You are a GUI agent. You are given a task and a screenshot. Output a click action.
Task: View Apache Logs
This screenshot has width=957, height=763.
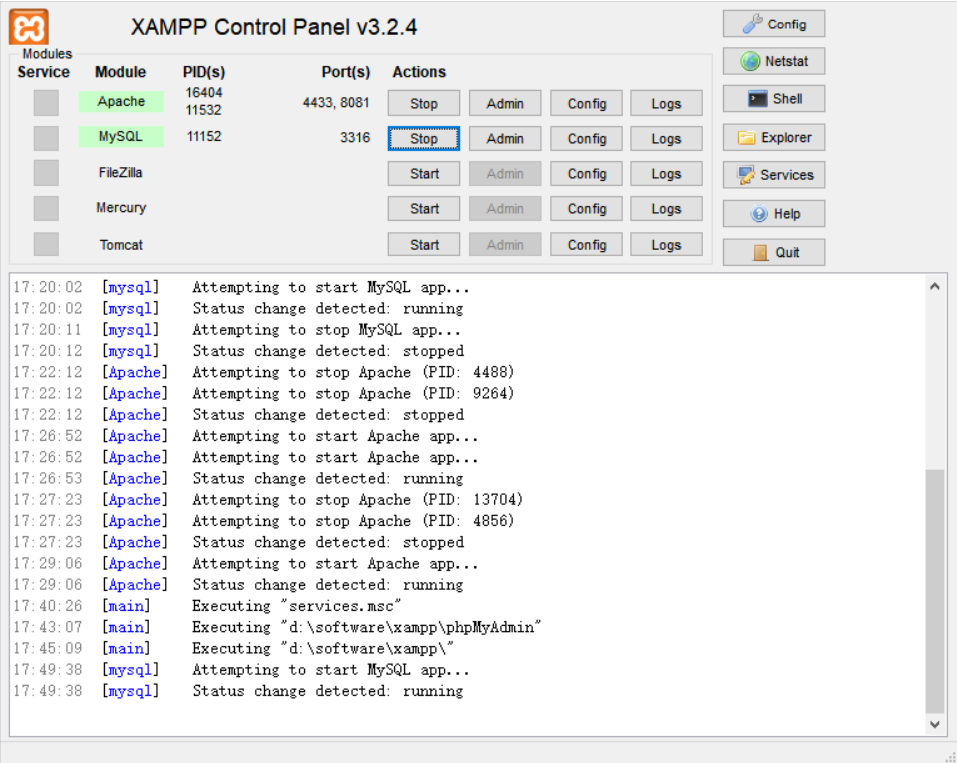tap(666, 103)
